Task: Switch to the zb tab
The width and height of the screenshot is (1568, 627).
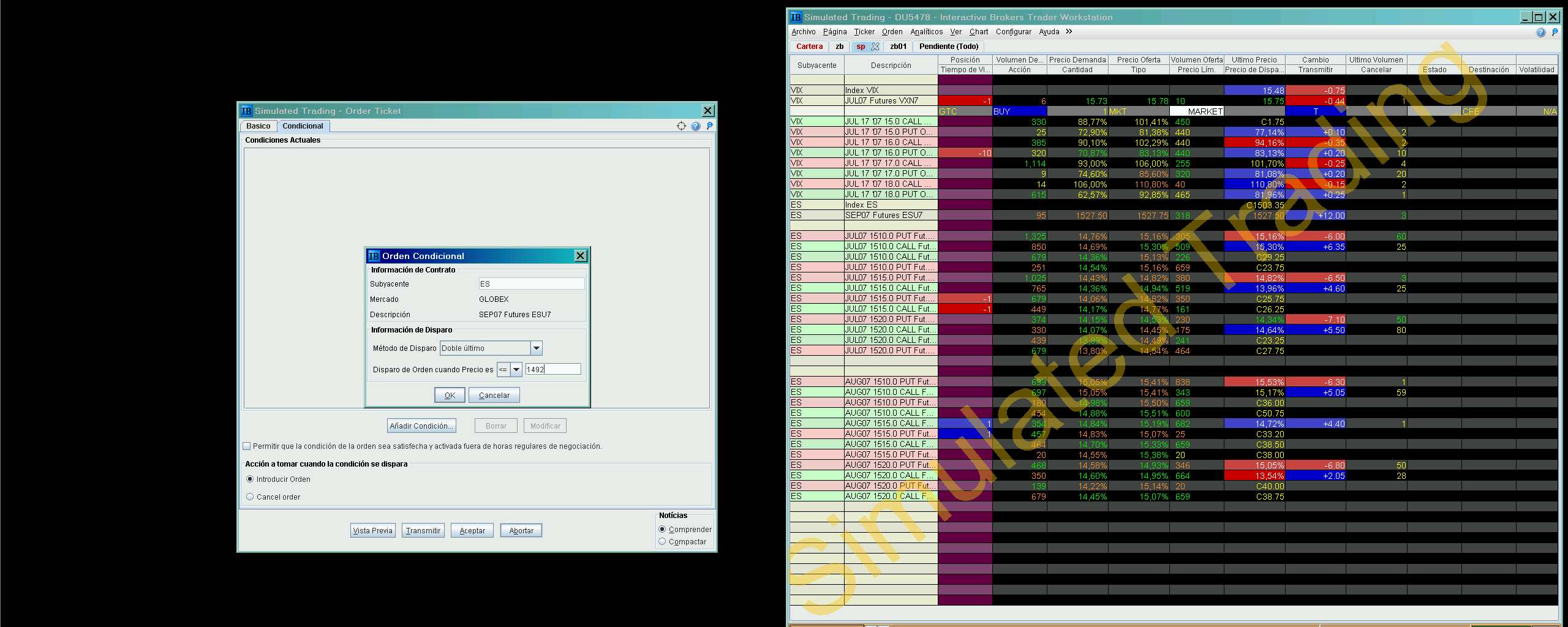Action: tap(840, 47)
